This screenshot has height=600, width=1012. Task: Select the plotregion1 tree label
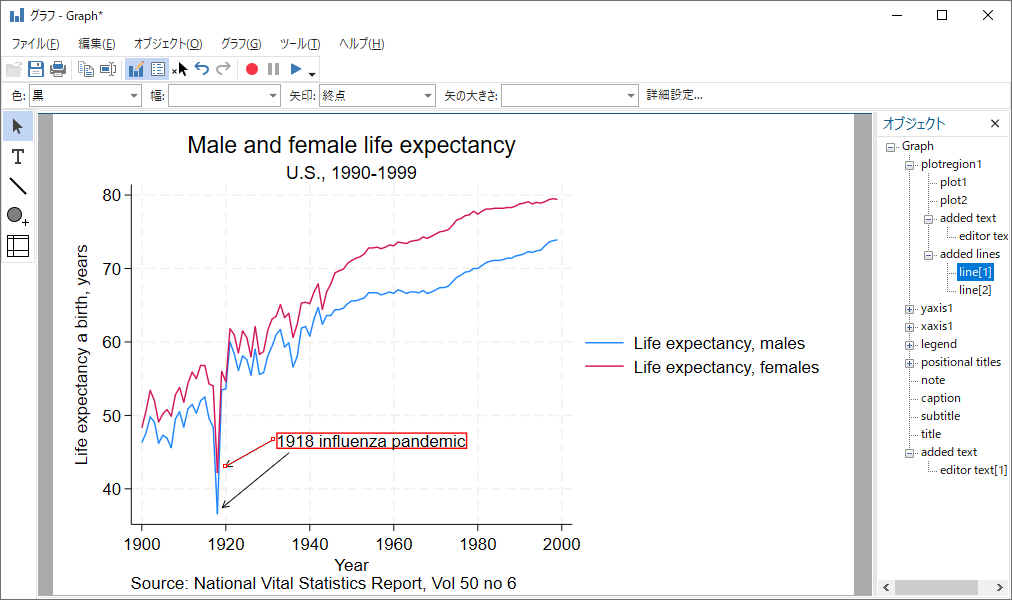[951, 164]
